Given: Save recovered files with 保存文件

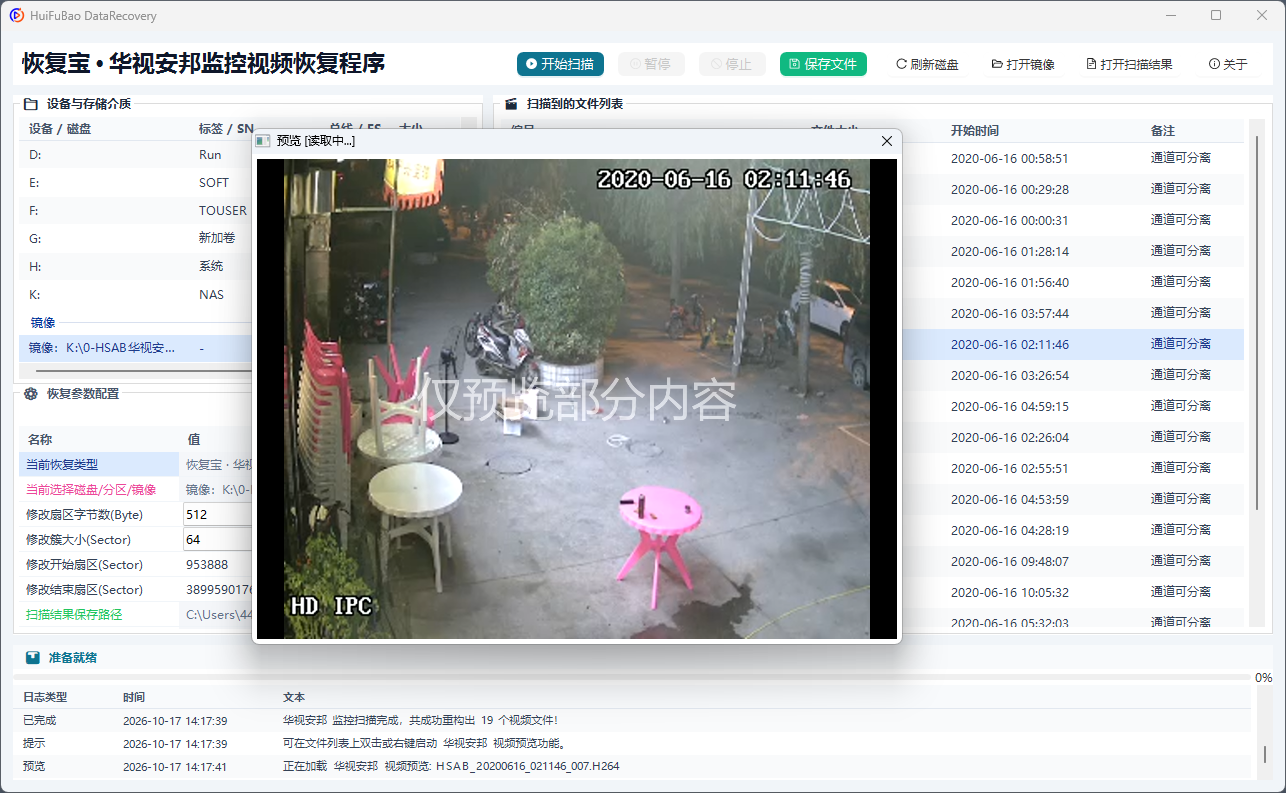Looking at the screenshot, I should tap(823, 64).
